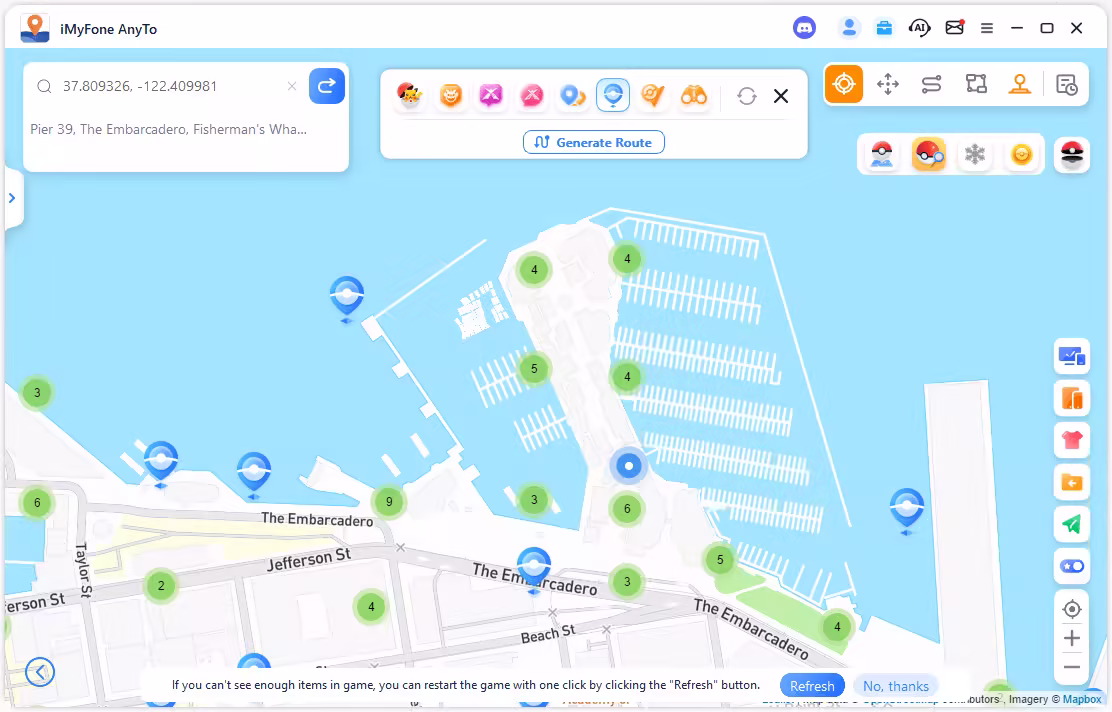The image size is (1112, 712).
Task: Click Refresh in the bottom notification banner
Action: (812, 685)
